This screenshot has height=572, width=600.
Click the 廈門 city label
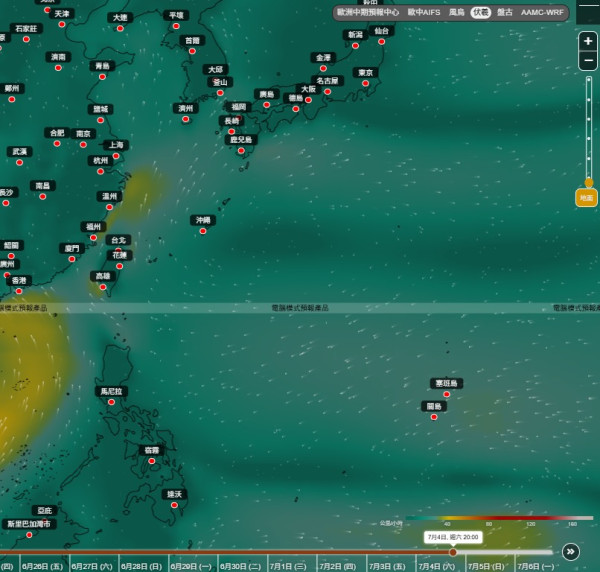click(x=72, y=248)
